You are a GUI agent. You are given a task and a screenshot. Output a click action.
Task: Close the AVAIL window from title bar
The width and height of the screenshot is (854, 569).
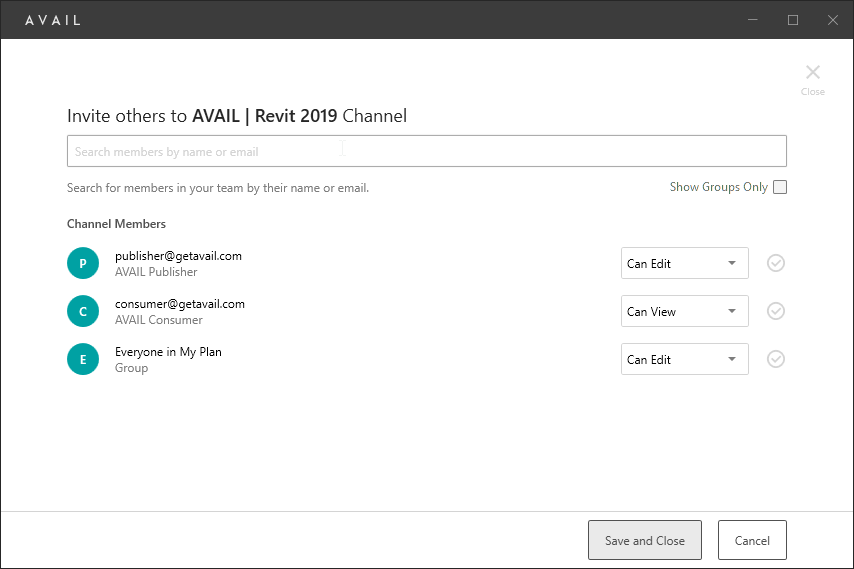click(x=833, y=20)
